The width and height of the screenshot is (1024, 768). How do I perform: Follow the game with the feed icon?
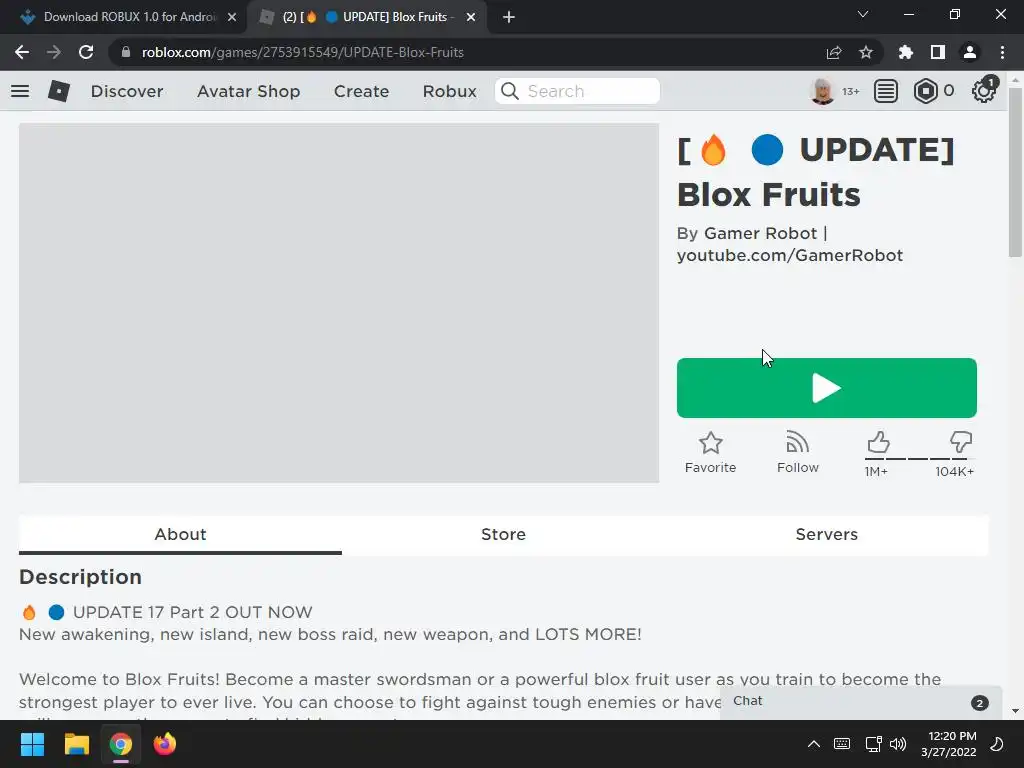coord(797,443)
